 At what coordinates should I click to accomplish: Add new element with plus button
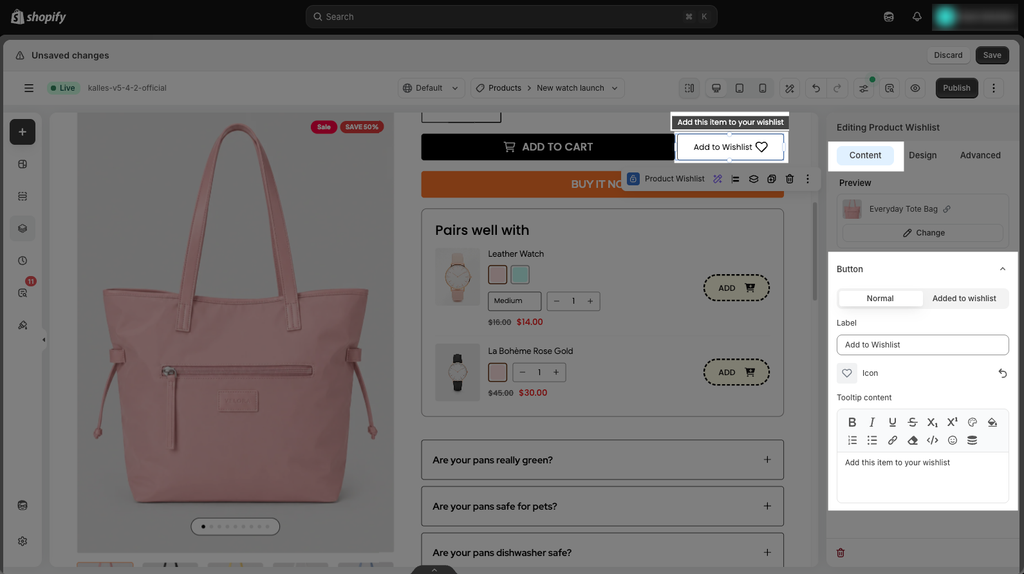click(x=22, y=132)
